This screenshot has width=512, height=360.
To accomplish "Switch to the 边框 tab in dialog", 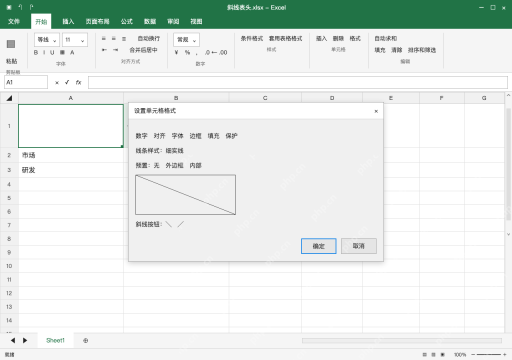I will pos(195,136).
